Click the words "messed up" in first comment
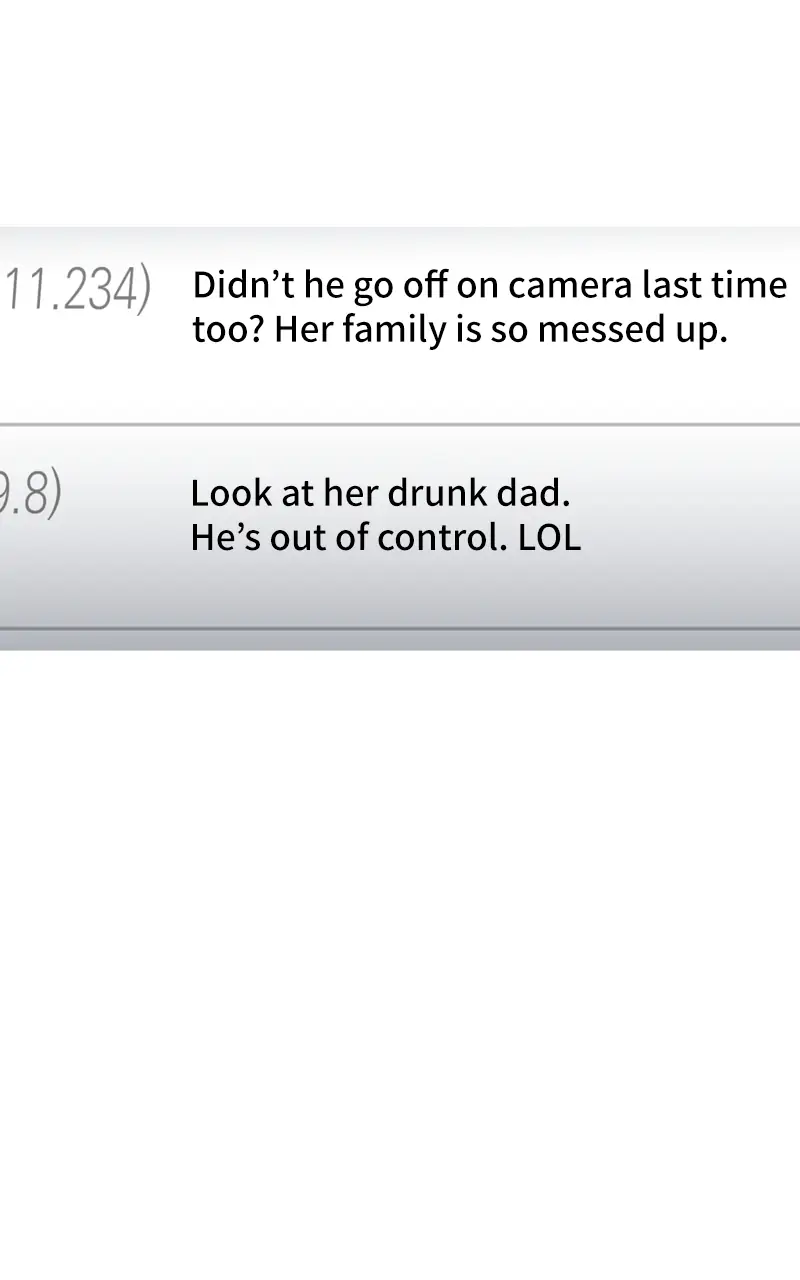The image size is (800, 1280). (x=632, y=330)
